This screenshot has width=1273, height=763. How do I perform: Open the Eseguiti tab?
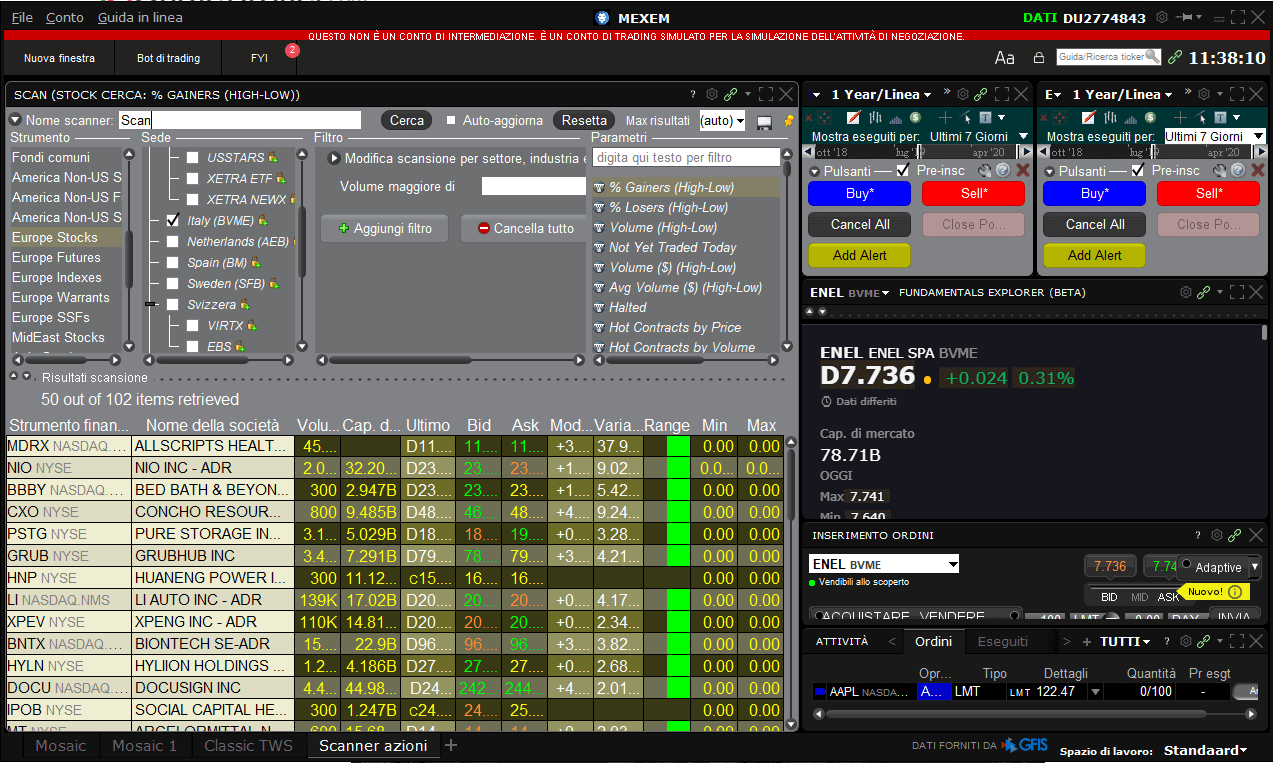pos(1002,641)
